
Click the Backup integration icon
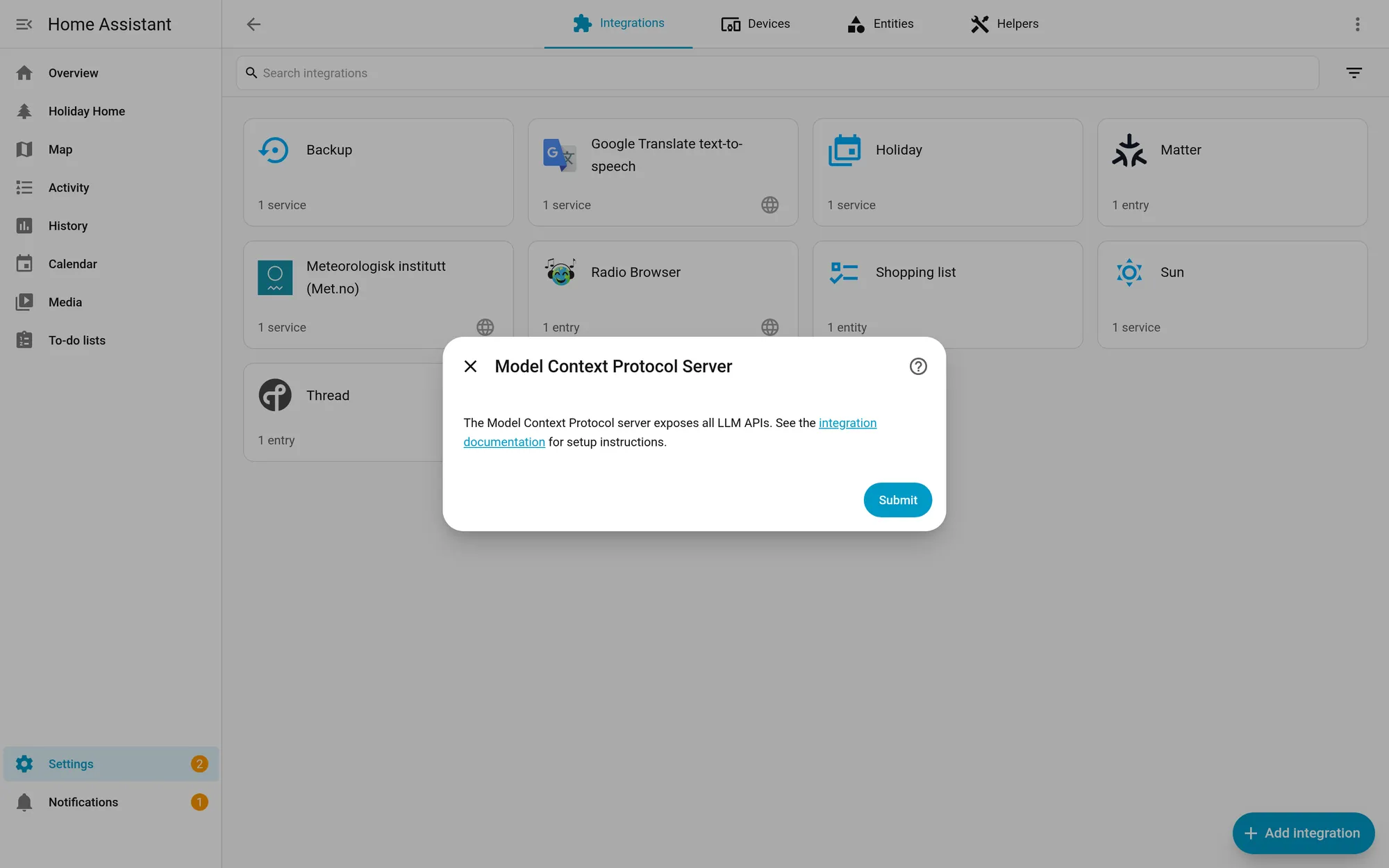274,150
